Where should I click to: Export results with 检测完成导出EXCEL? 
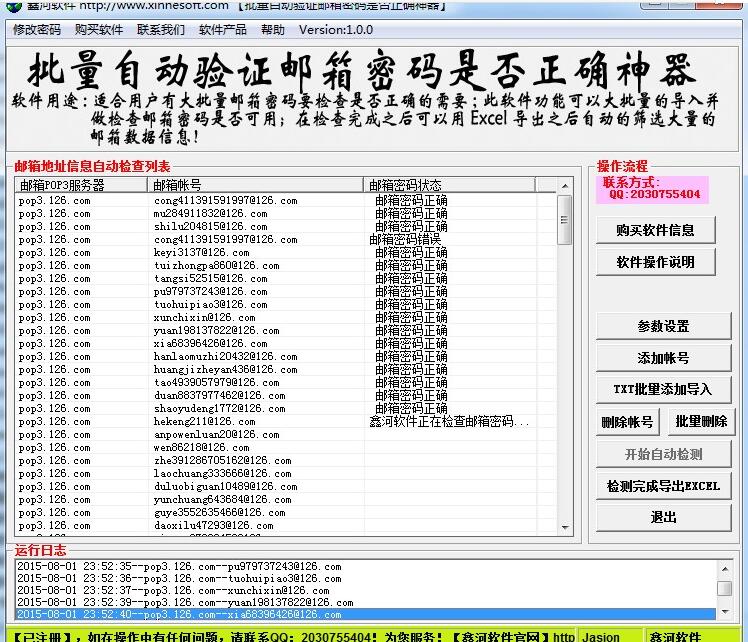pos(663,486)
